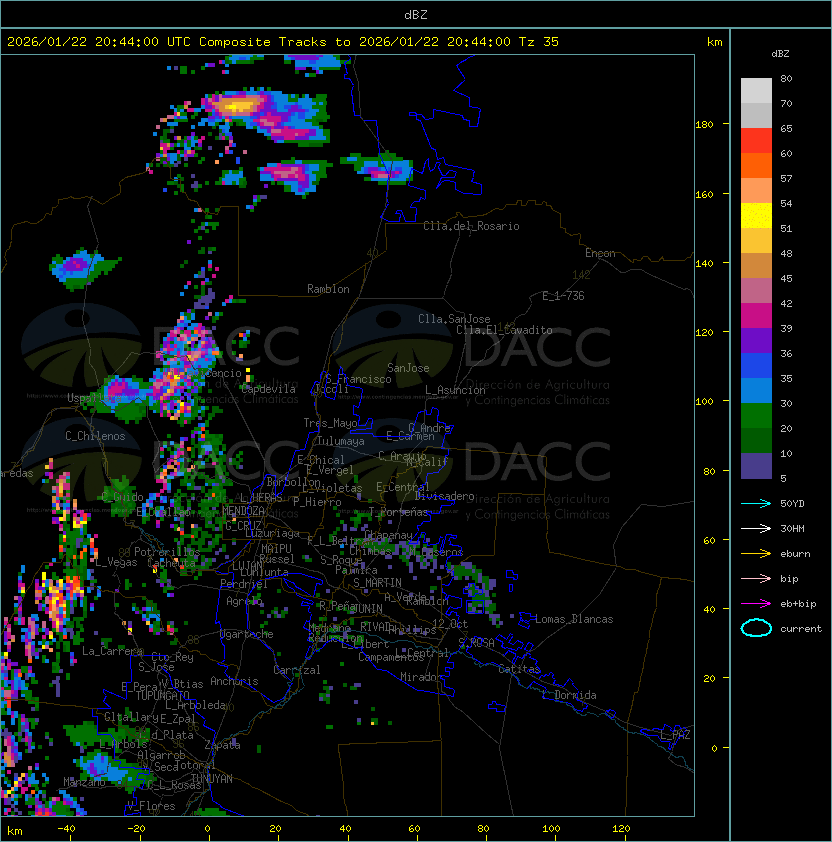Click the 'Clla.del_Rosario' map label

(x=471, y=226)
